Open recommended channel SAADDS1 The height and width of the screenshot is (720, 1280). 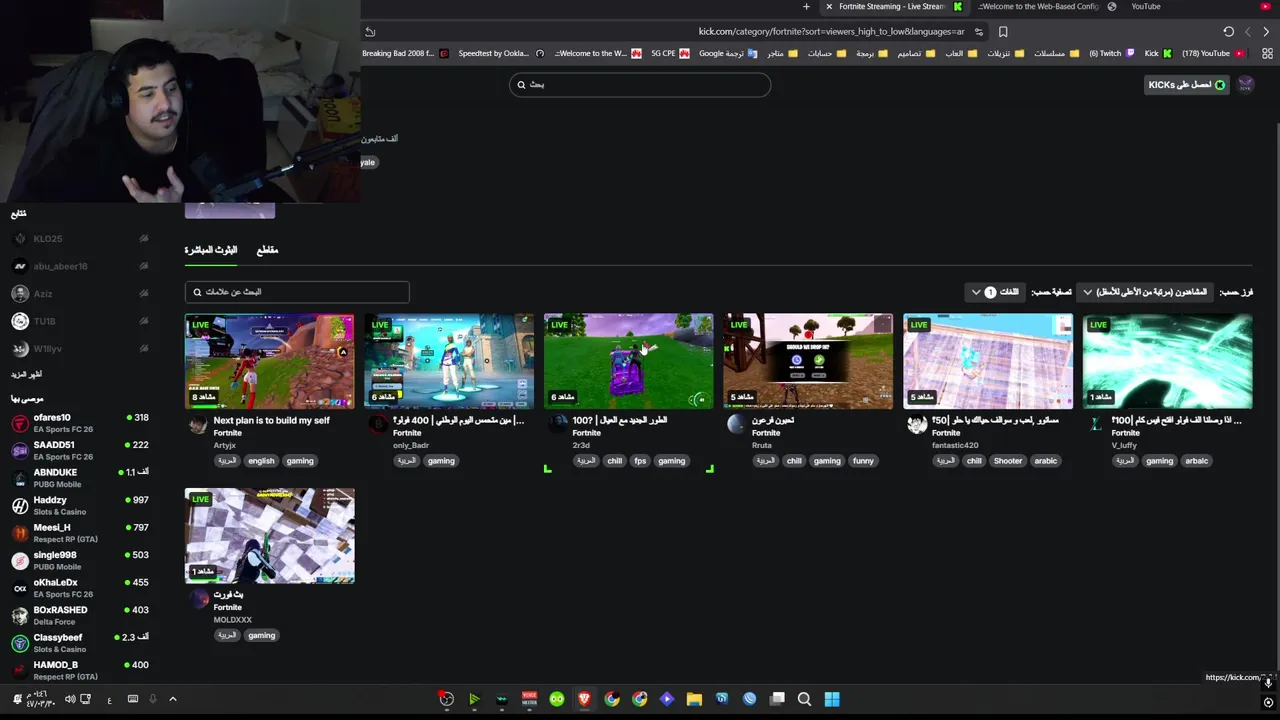80,450
